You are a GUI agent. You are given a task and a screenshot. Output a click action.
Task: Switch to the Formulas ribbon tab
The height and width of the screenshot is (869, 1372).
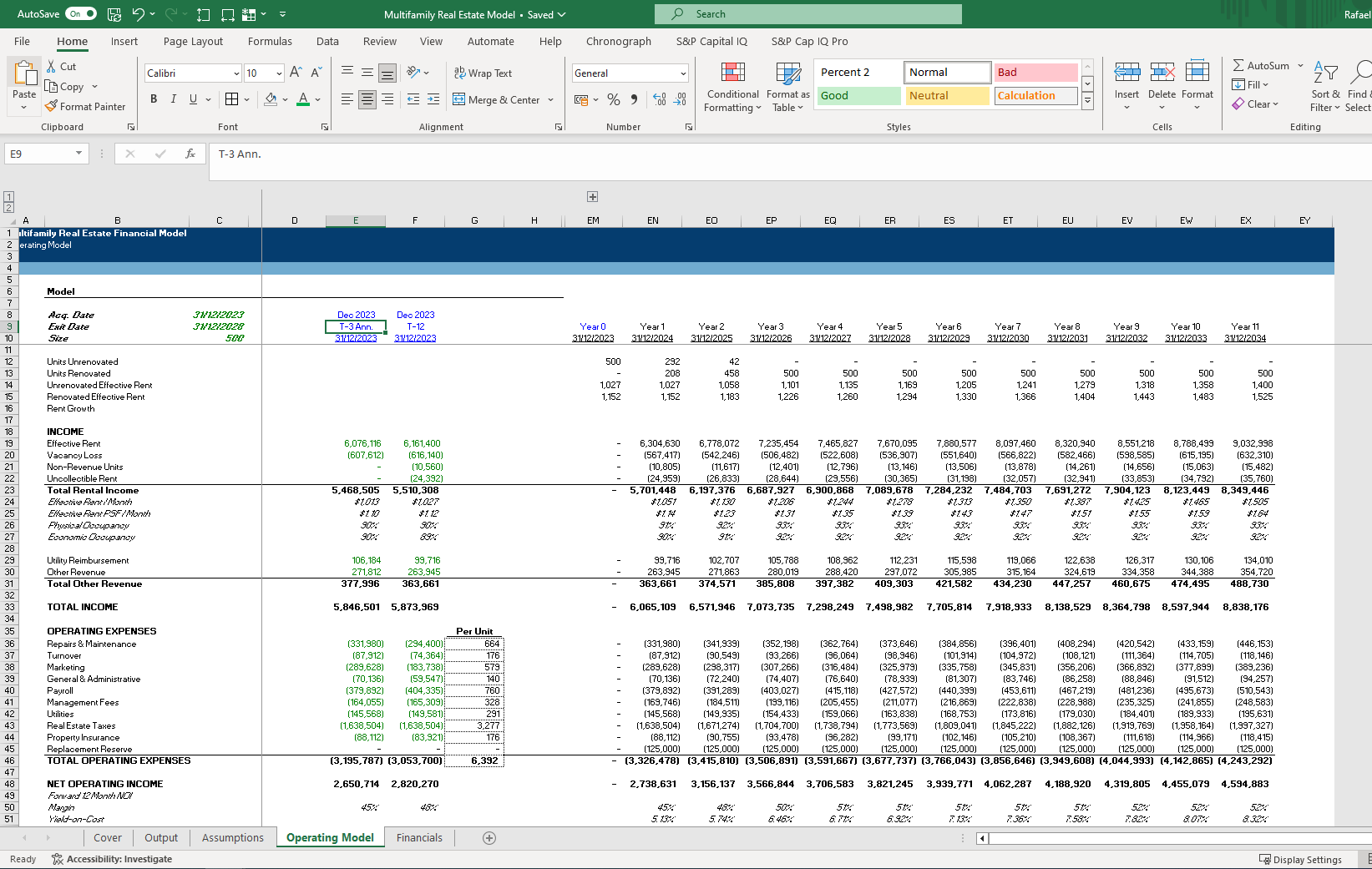coord(270,41)
